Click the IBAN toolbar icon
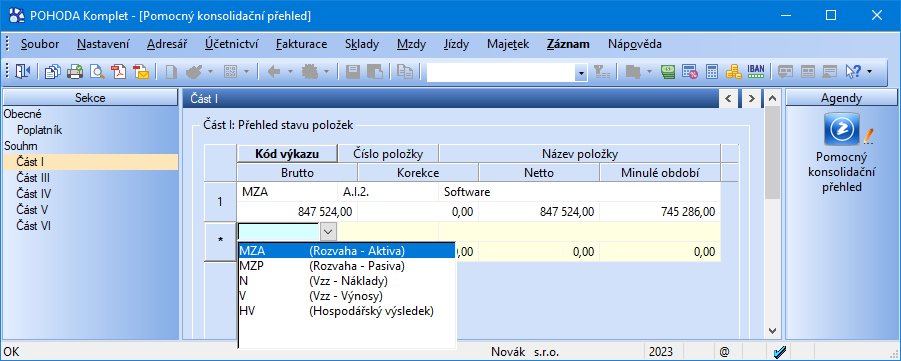 click(x=756, y=71)
